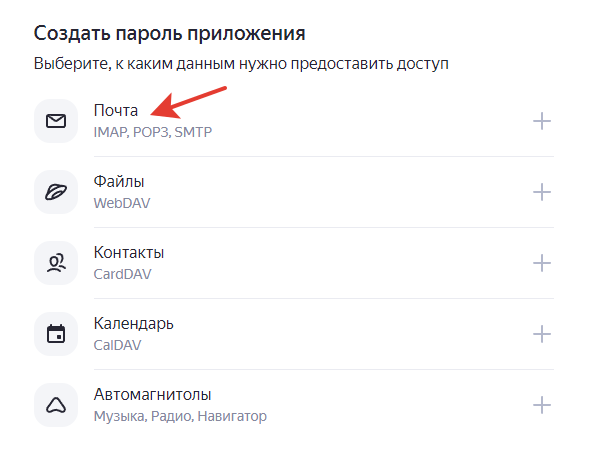This screenshot has width=614, height=476.
Task: Click the Музыка, Радио, Навигатор subtitle
Action: tap(180, 416)
